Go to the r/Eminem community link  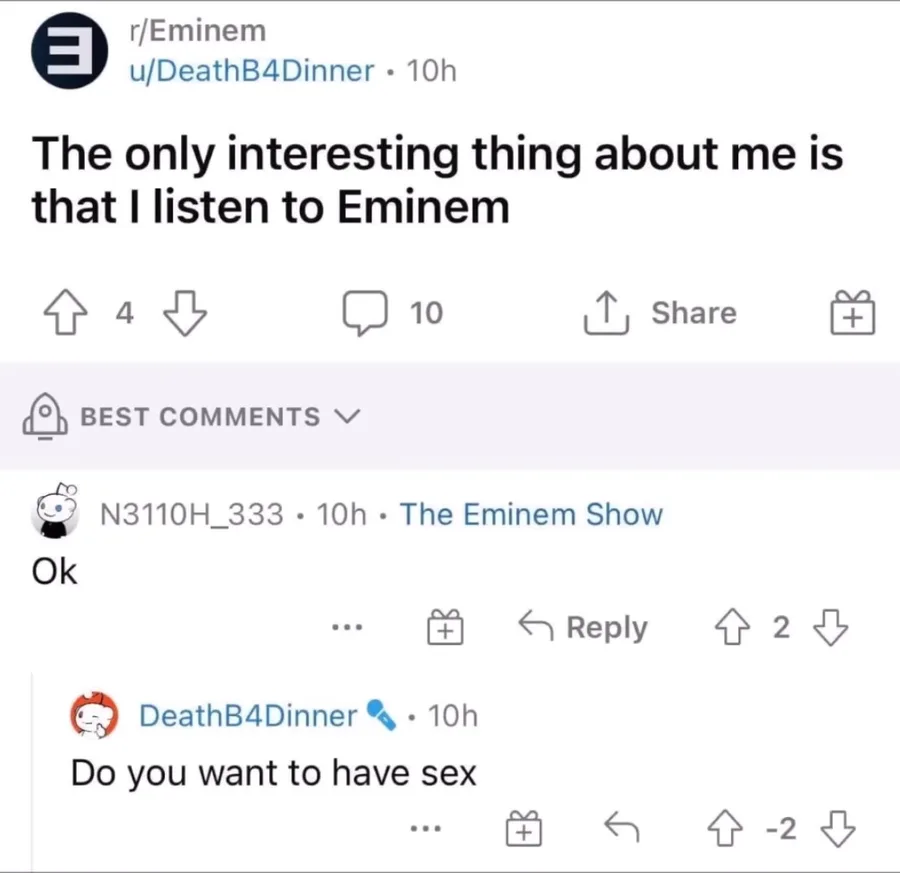click(x=197, y=31)
